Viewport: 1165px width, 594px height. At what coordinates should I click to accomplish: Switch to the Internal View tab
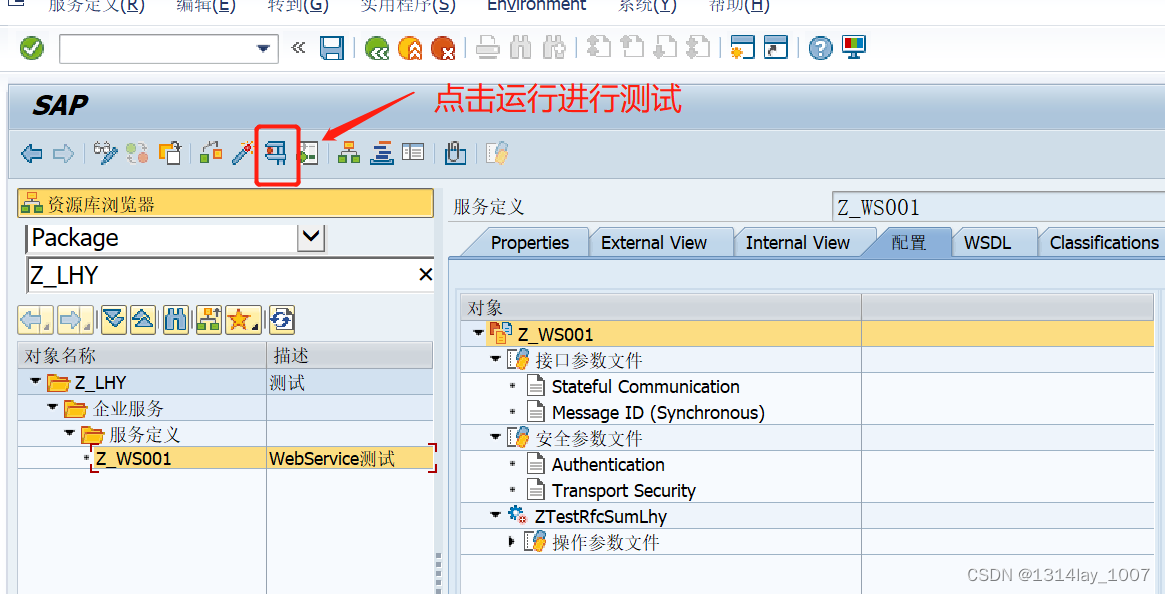(x=797, y=243)
